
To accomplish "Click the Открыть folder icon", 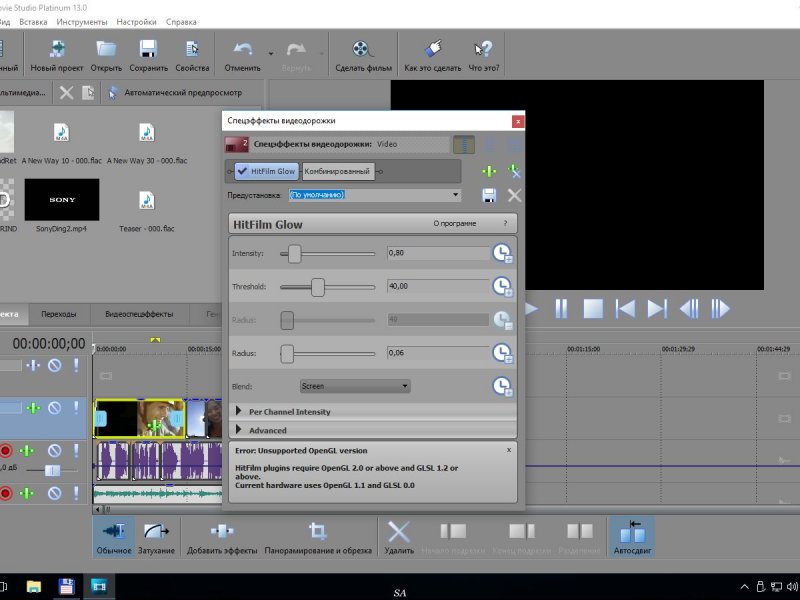I will tap(106, 49).
